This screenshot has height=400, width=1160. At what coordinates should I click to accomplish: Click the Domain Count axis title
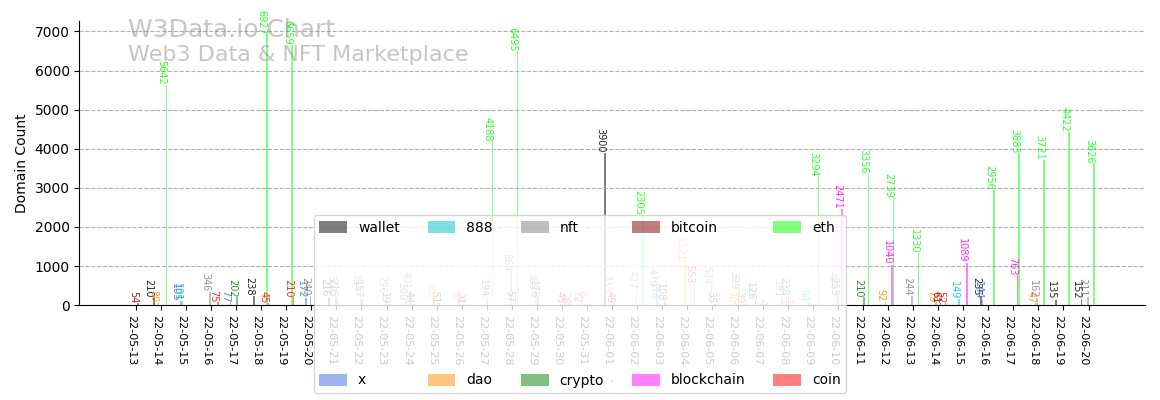tap(21, 163)
